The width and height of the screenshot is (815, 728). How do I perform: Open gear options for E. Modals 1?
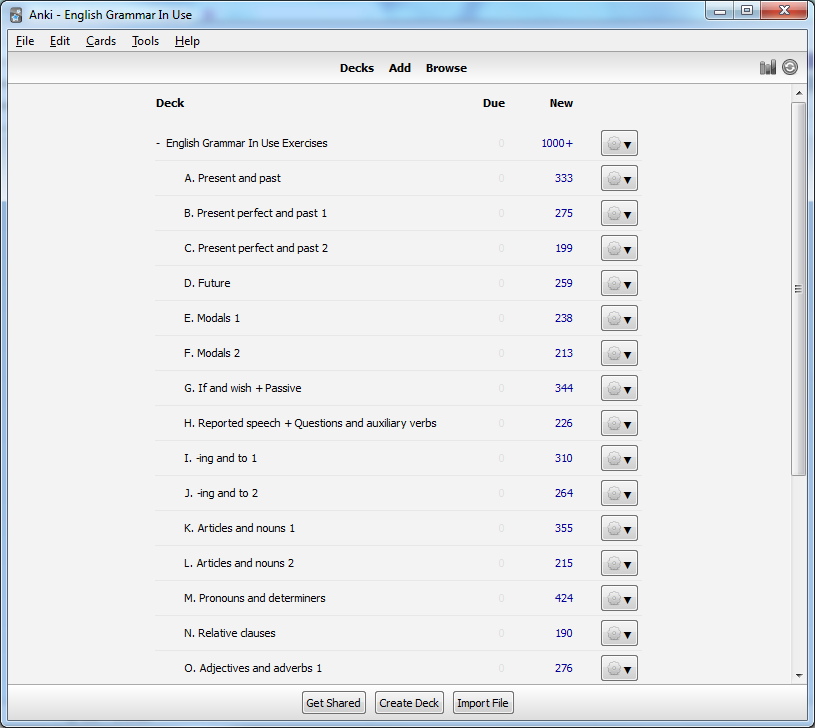coord(619,318)
